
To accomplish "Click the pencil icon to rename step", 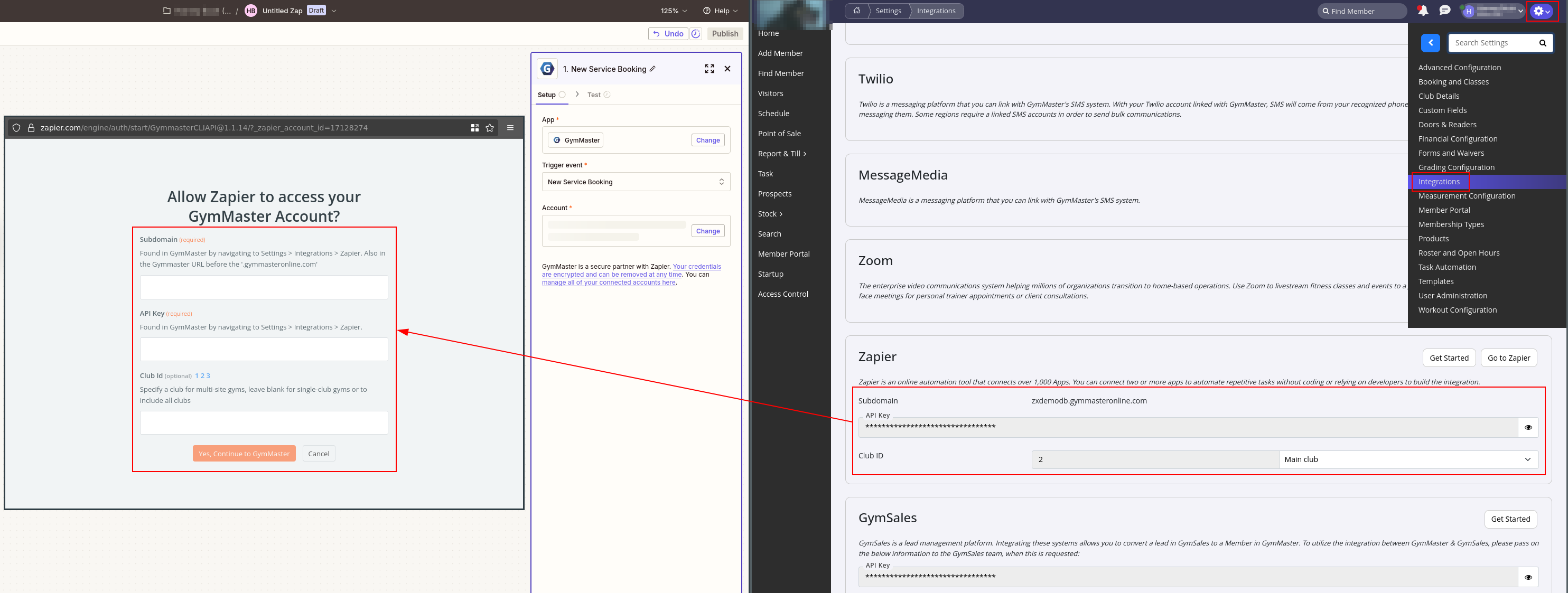I will click(652, 69).
